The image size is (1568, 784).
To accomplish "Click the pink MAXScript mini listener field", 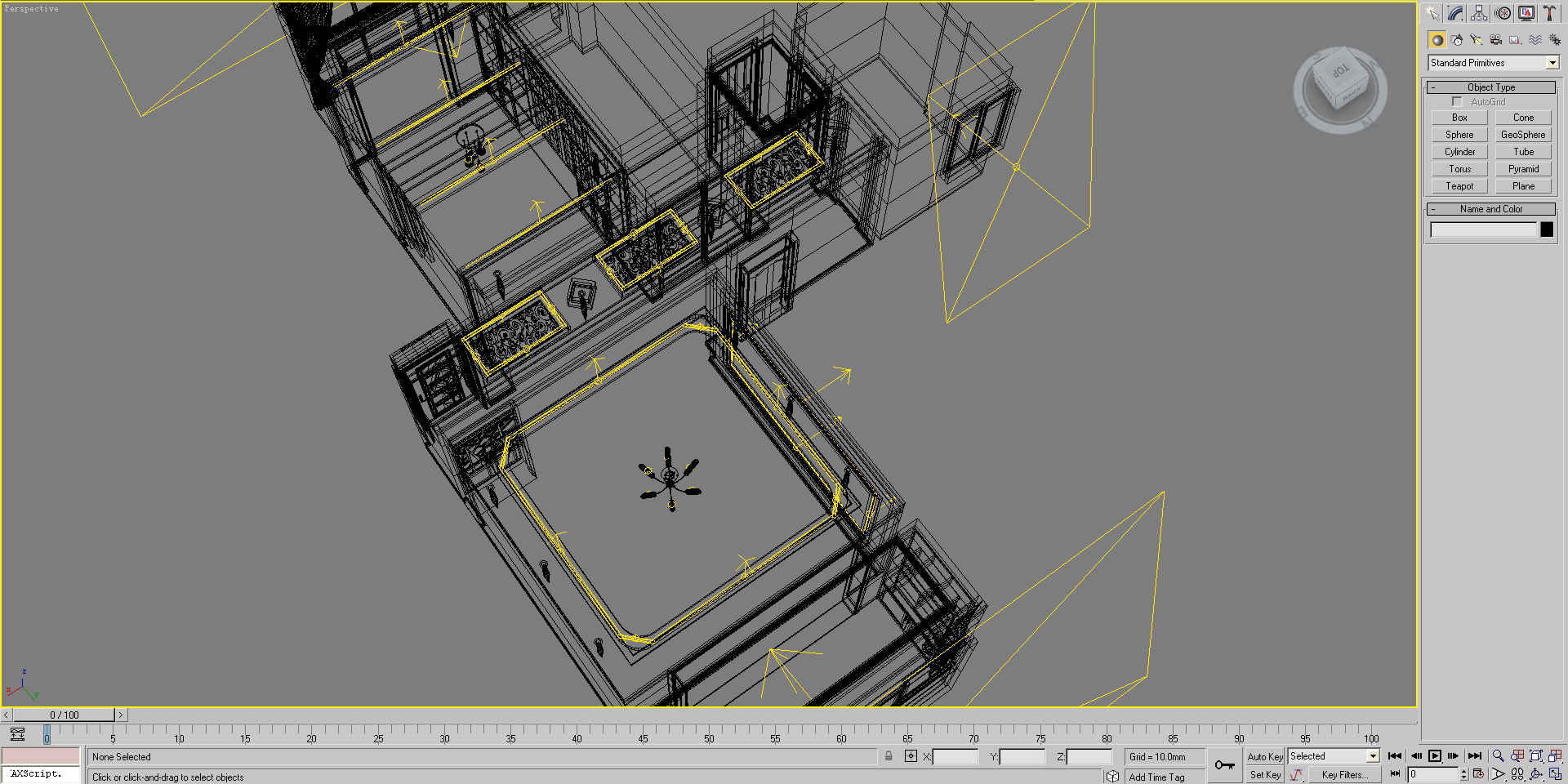I will coord(41,756).
